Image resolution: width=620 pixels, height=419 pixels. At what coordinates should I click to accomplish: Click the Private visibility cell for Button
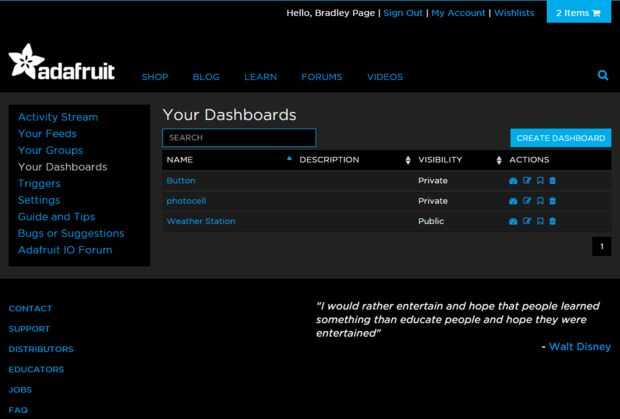point(433,180)
